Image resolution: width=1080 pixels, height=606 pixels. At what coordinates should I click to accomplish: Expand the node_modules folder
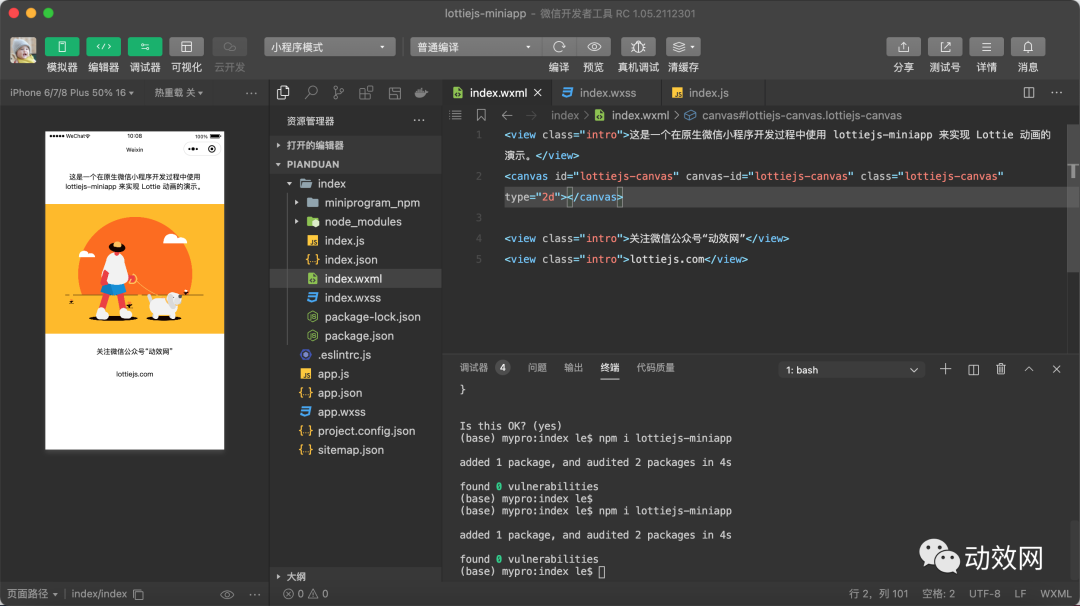355,222
